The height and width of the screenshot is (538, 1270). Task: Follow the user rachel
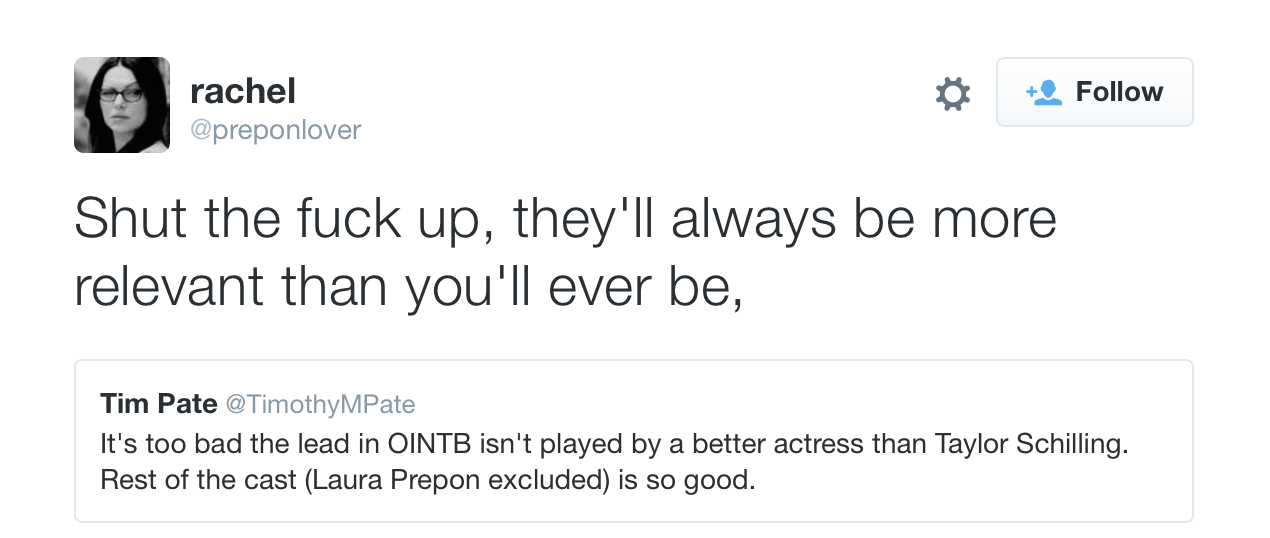1094,92
